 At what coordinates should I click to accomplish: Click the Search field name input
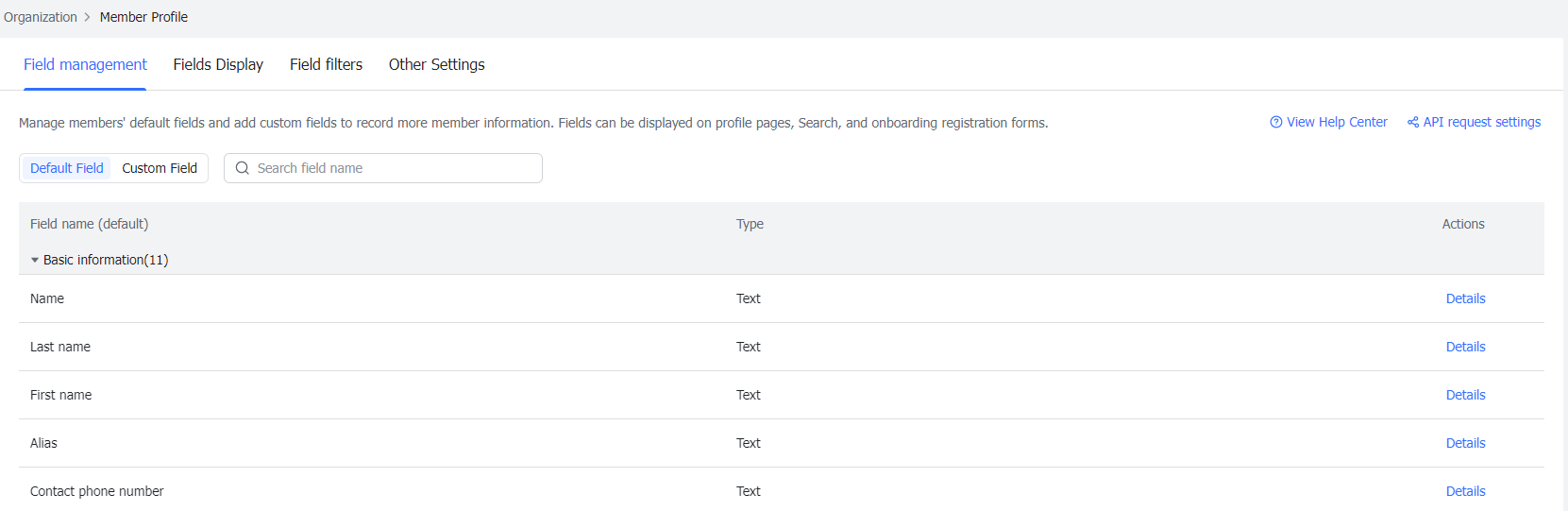point(383,168)
